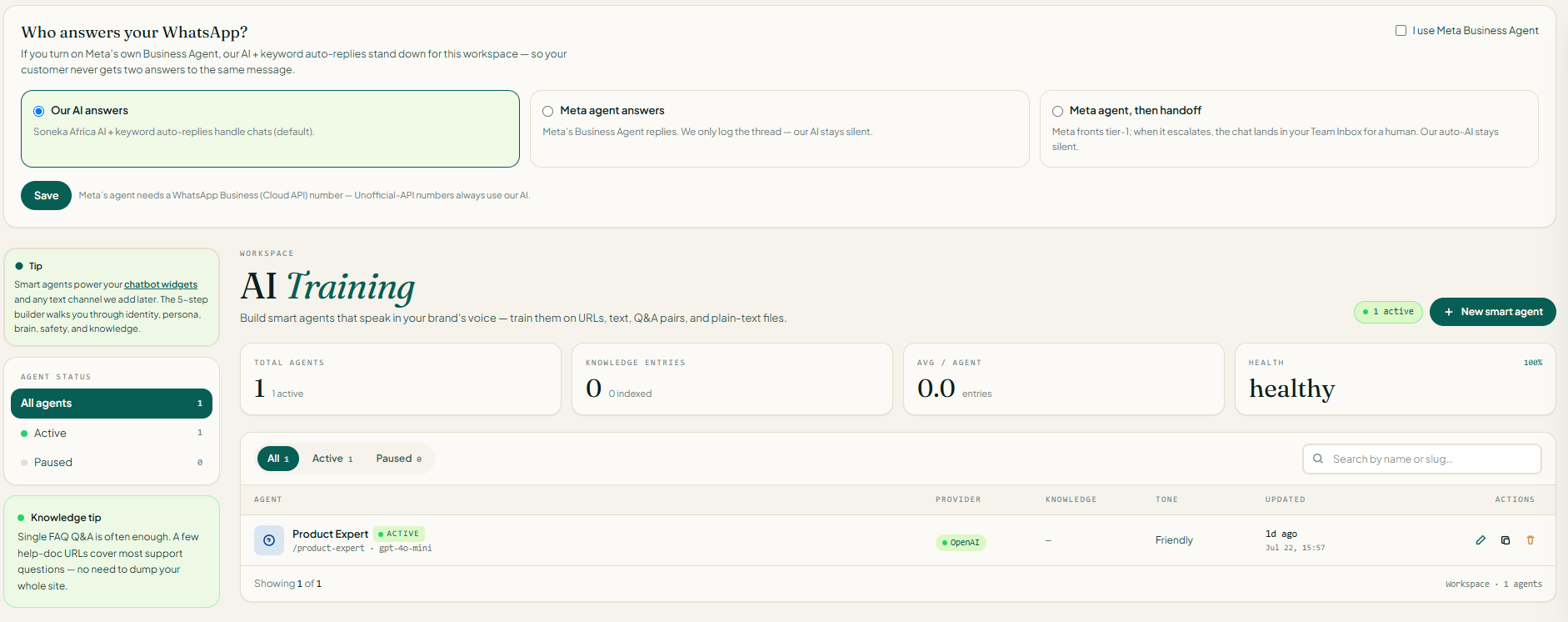
Task: Click the 'ACTIVE' badge beside Product Expert
Action: (398, 534)
